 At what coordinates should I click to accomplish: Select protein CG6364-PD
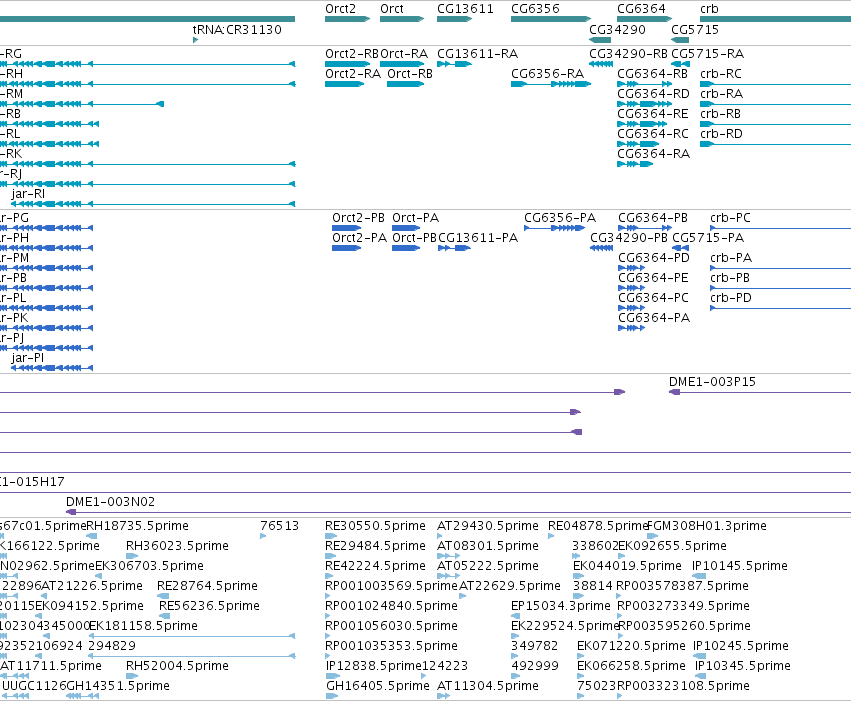(632, 268)
